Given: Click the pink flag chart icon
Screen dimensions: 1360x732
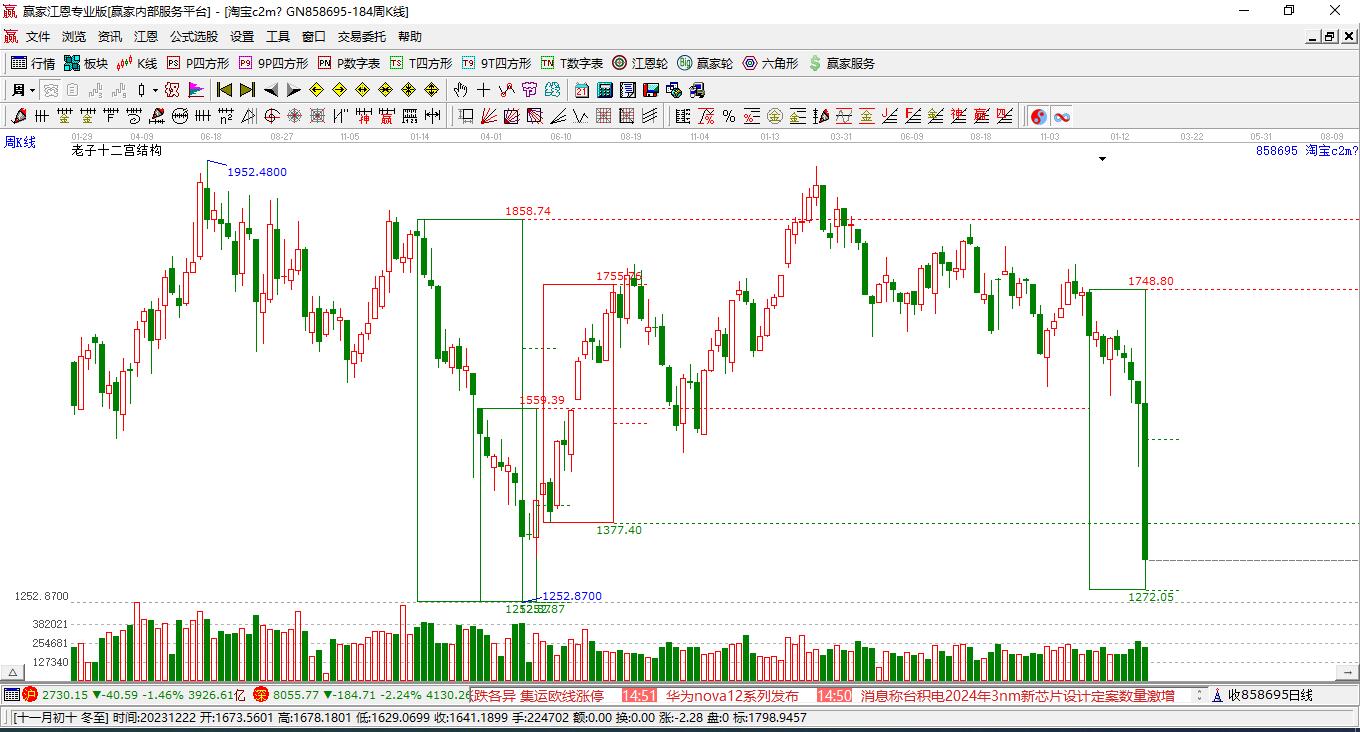Looking at the screenshot, I should [196, 90].
